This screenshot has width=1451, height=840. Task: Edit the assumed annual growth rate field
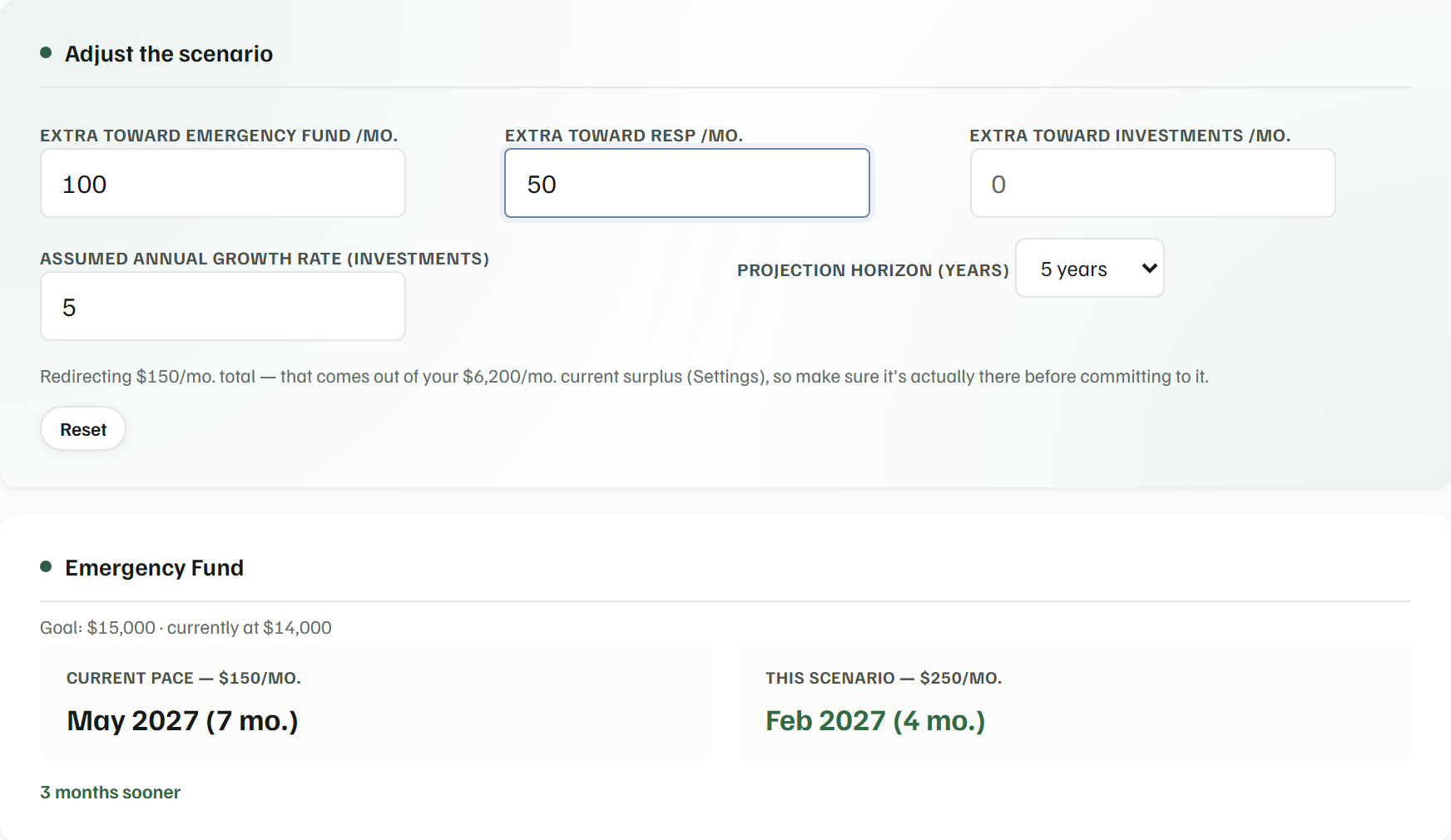click(223, 306)
